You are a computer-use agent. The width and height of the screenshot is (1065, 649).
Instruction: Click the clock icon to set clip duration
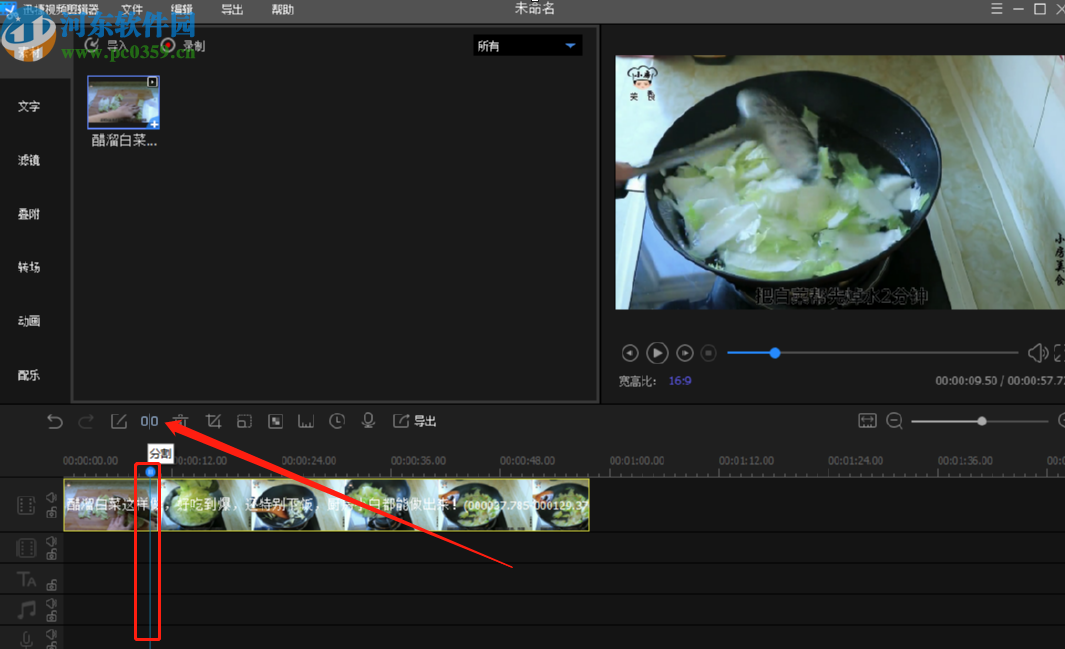point(337,421)
